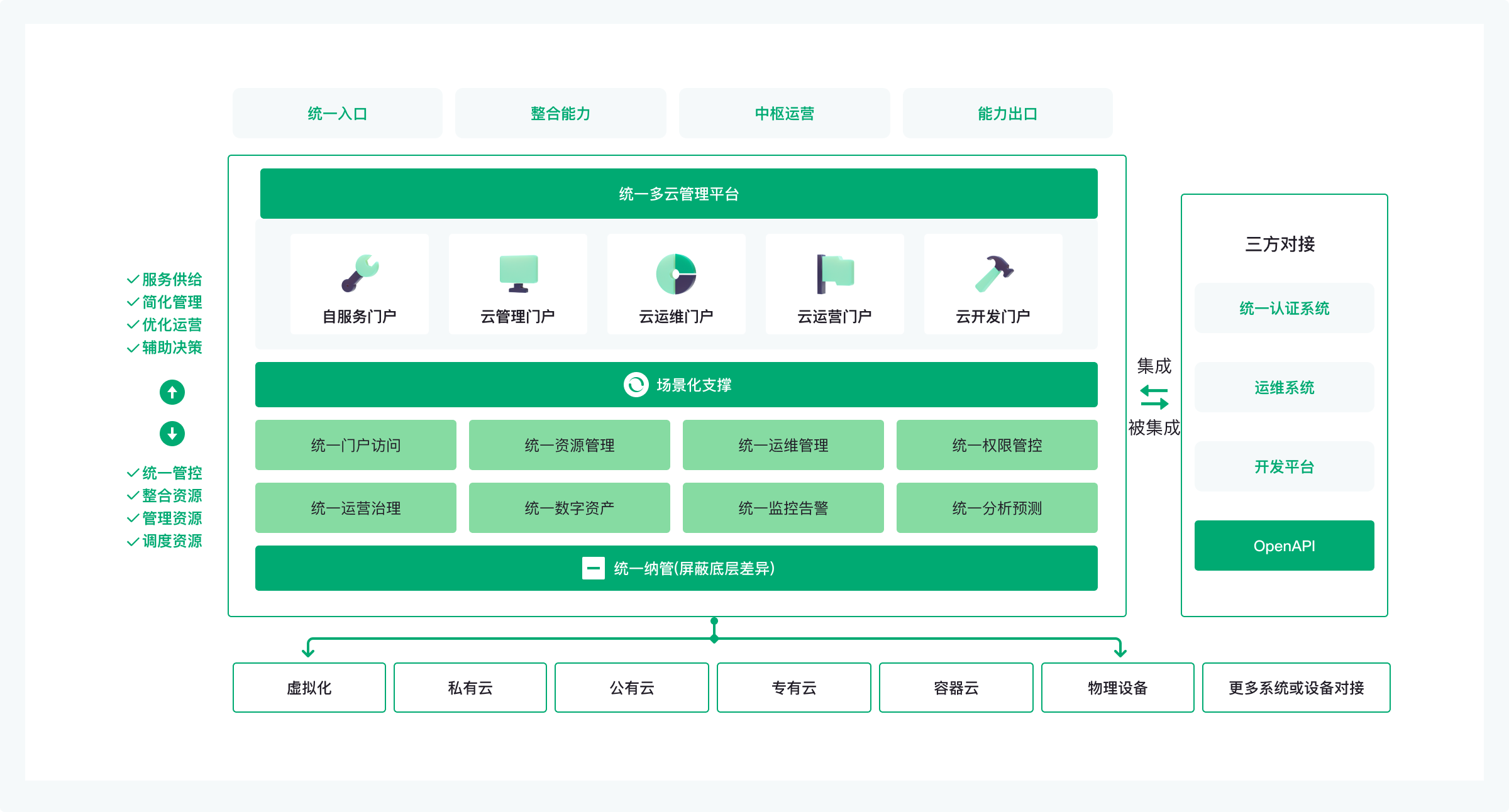Click the green up arrow circle

[x=172, y=392]
